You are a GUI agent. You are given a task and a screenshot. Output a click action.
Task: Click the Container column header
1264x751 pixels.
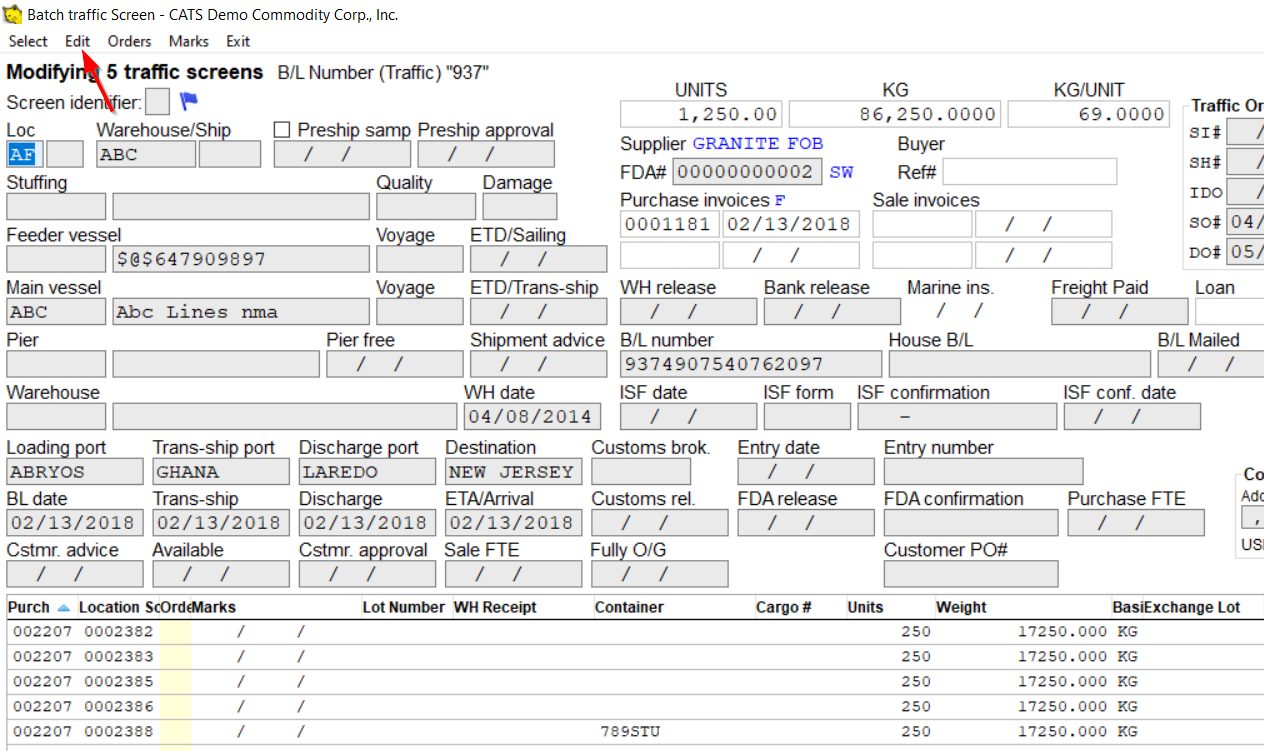pyautogui.click(x=672, y=607)
